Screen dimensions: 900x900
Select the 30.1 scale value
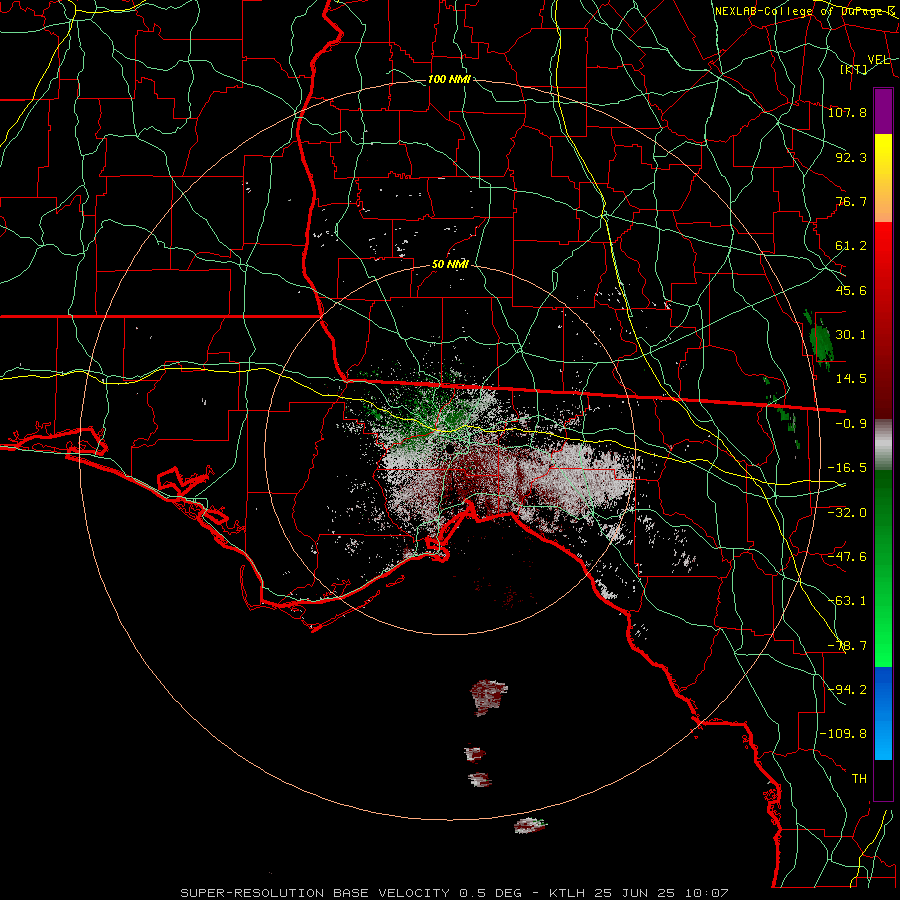pos(851,334)
